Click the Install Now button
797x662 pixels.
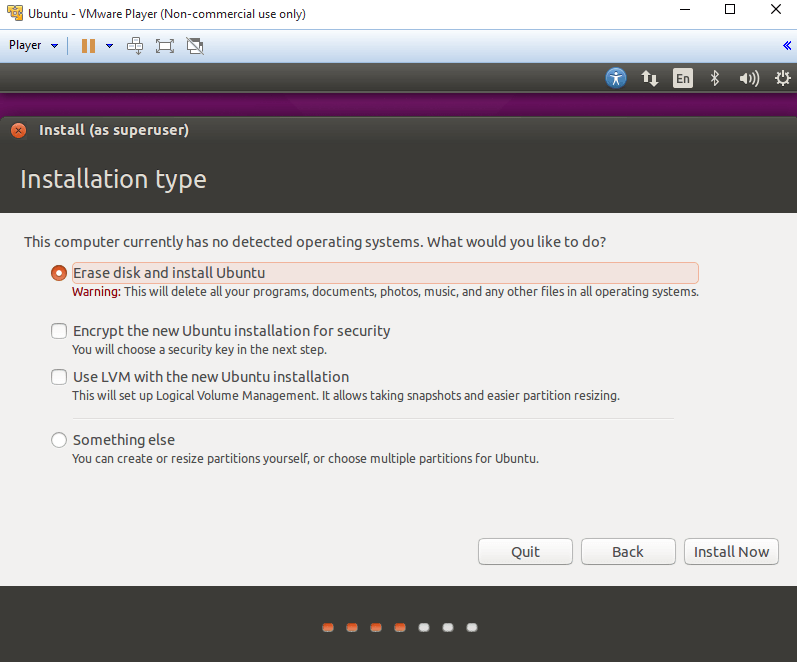click(x=731, y=552)
